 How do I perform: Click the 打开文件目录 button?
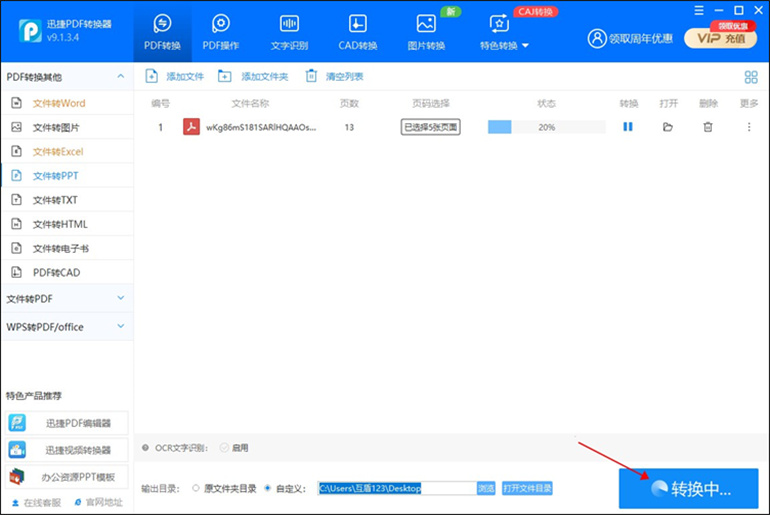527,488
